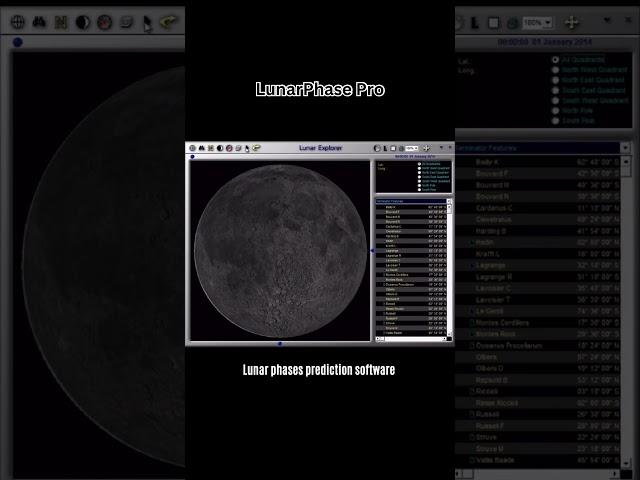Select North Pole radio in background view
The width and height of the screenshot is (640, 480).
(555, 111)
